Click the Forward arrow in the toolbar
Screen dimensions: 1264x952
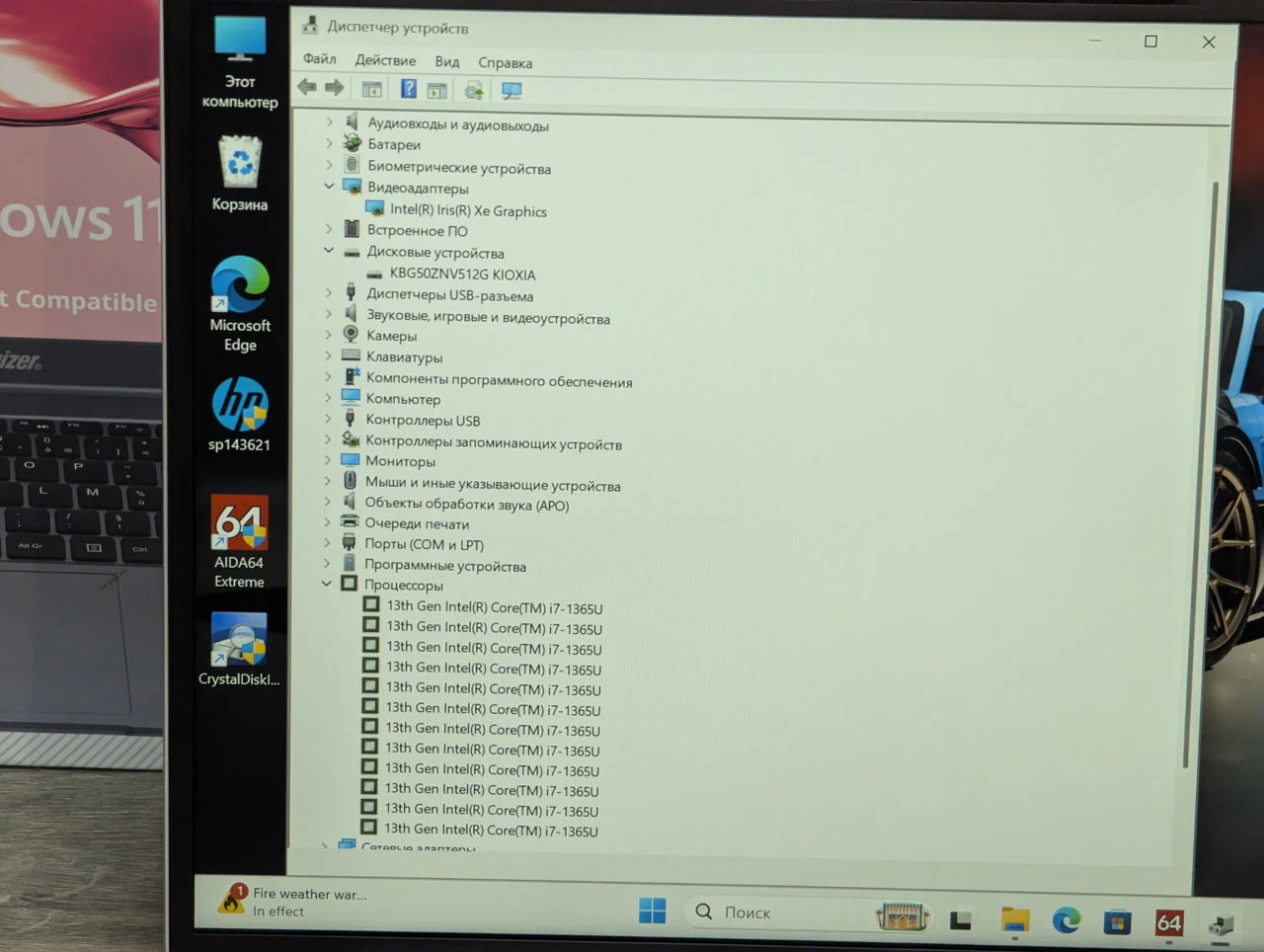point(335,88)
